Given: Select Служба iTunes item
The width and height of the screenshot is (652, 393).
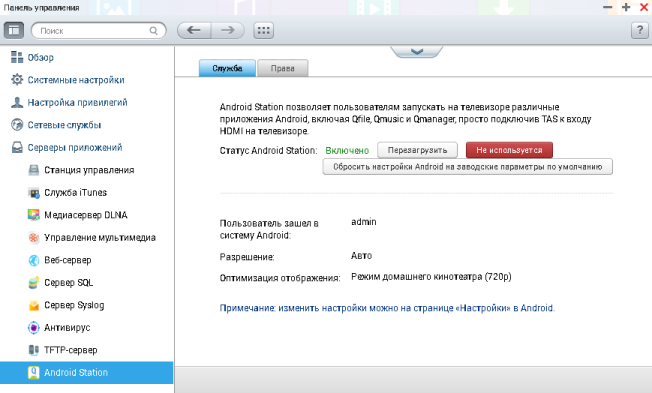Looking at the screenshot, I should (x=75, y=193).
